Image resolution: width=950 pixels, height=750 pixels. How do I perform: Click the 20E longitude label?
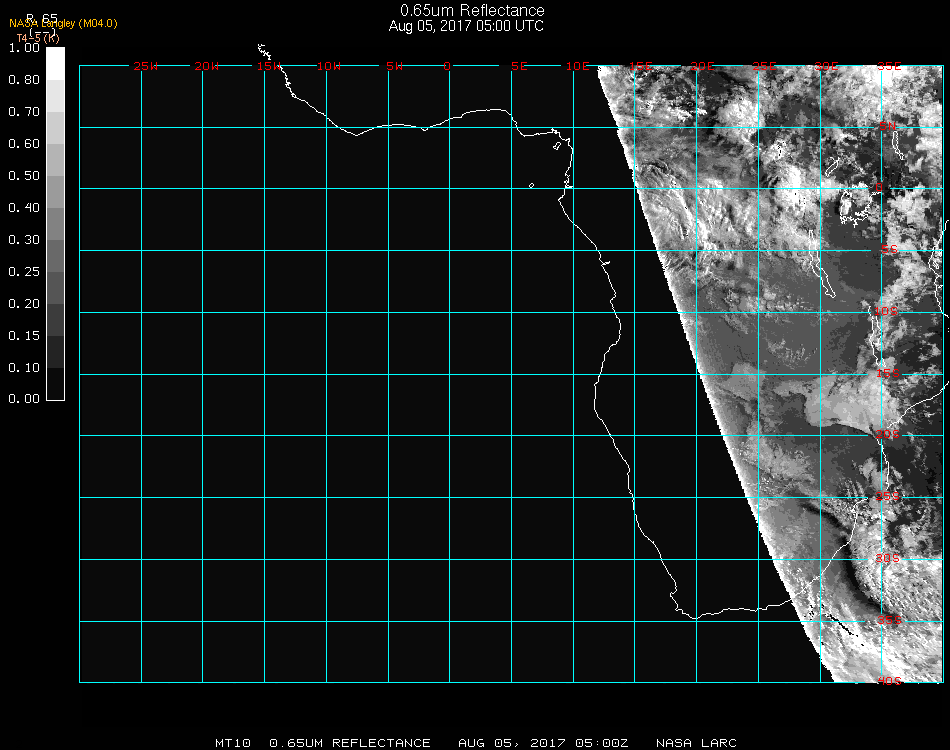(703, 67)
